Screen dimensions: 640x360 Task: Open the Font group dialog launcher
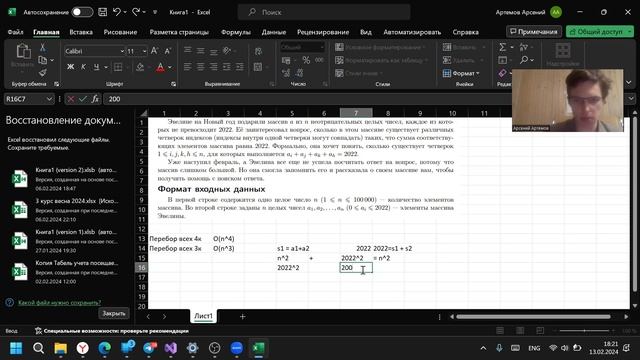coord(173,84)
